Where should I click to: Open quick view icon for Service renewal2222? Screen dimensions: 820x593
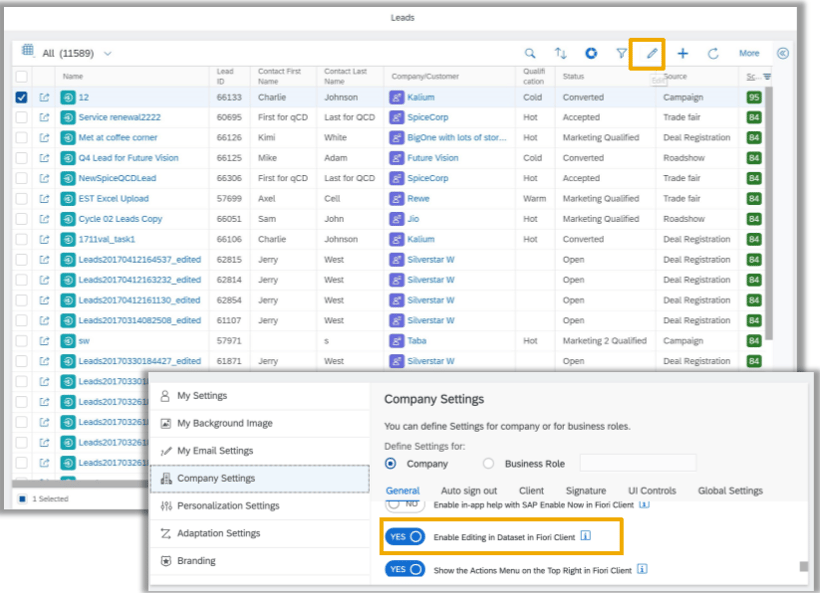coord(44,117)
